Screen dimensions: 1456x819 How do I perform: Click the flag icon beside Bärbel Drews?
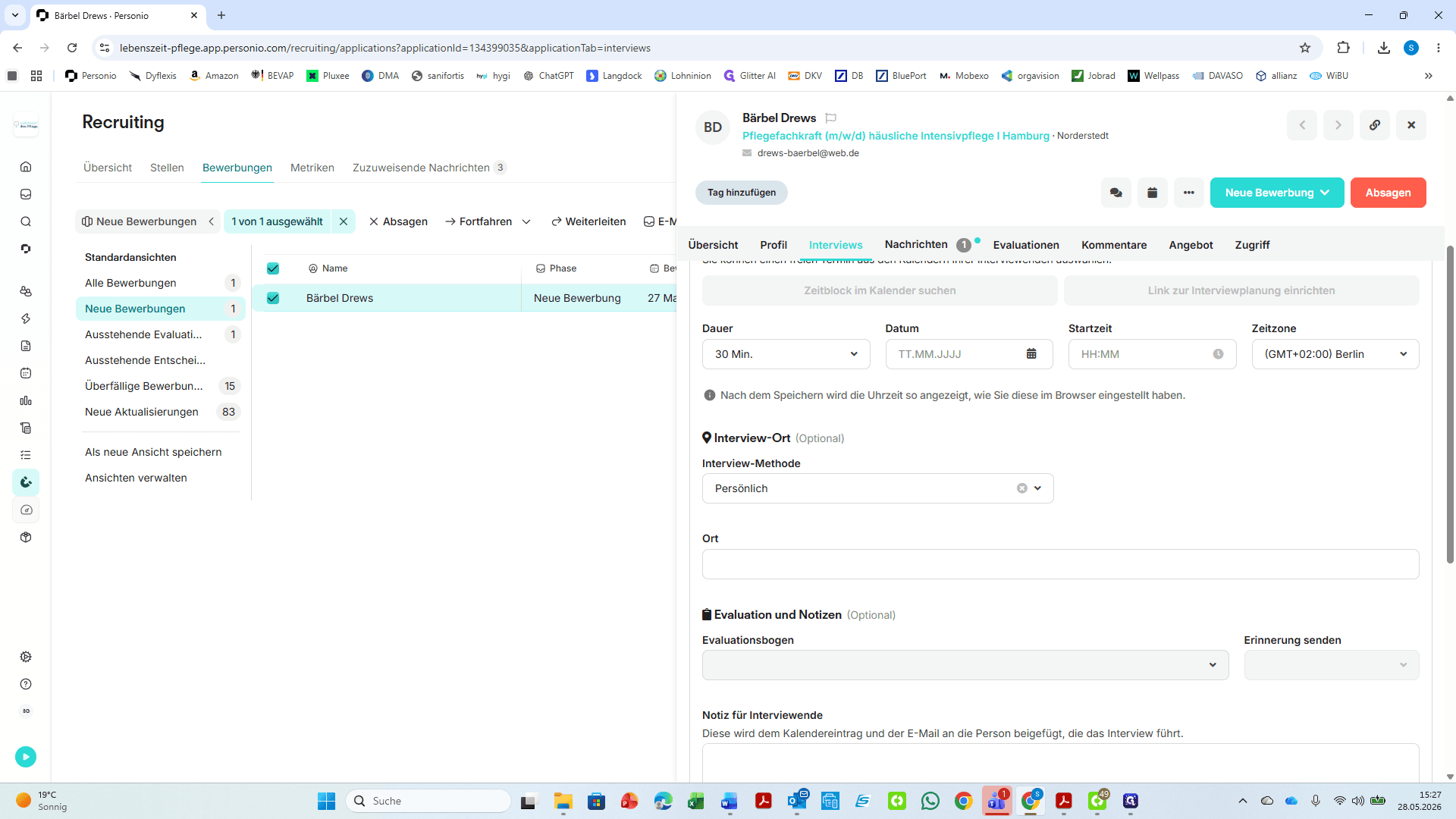click(831, 118)
